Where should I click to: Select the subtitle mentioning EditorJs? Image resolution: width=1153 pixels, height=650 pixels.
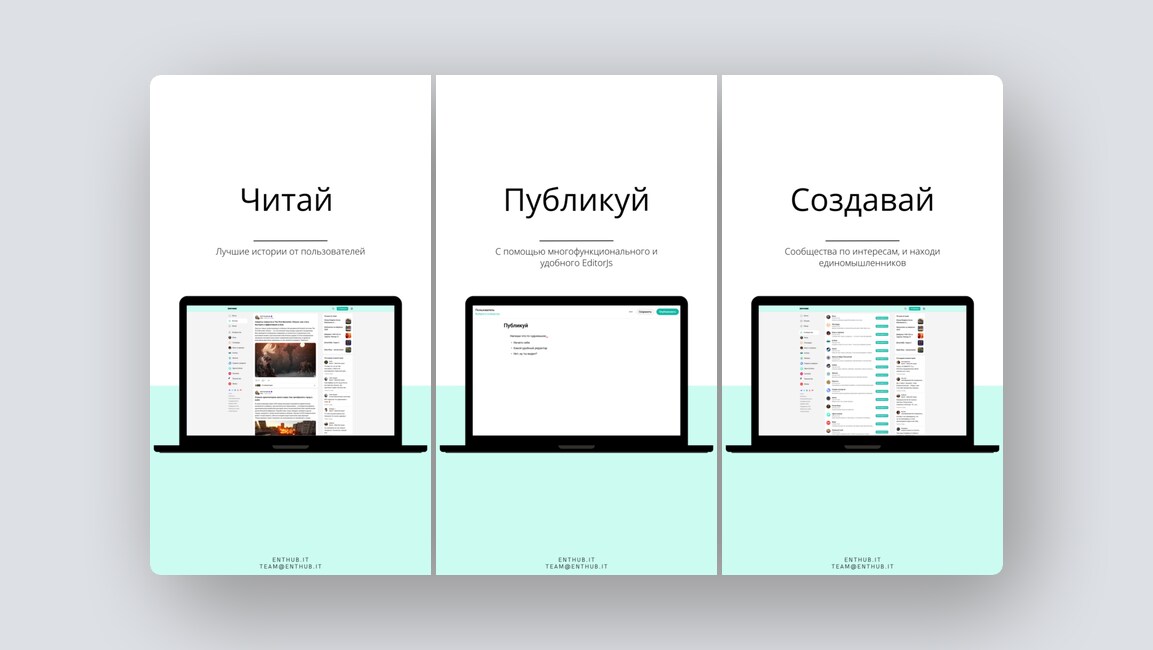[x=576, y=257]
